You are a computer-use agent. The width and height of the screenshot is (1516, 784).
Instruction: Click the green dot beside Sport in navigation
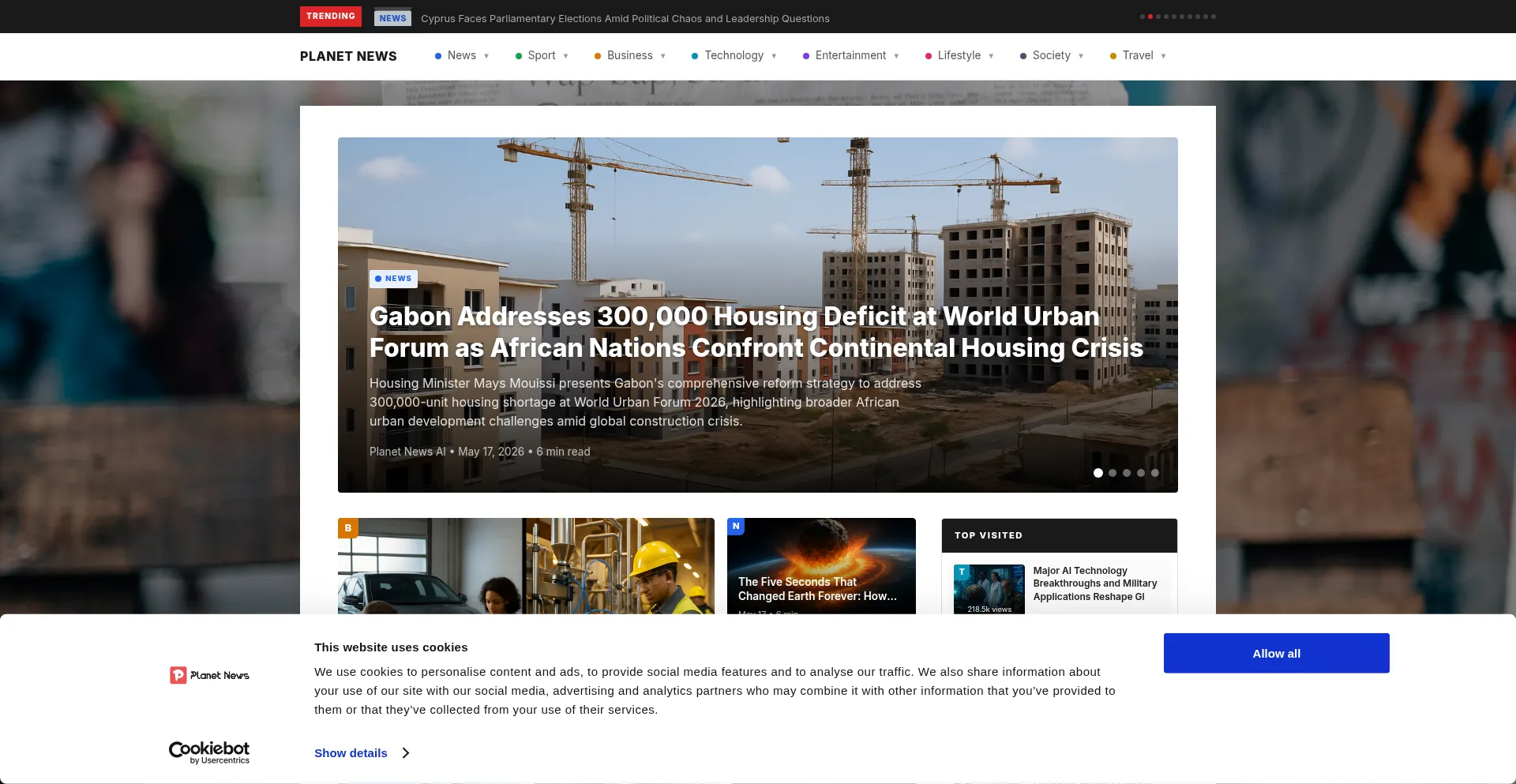519,56
